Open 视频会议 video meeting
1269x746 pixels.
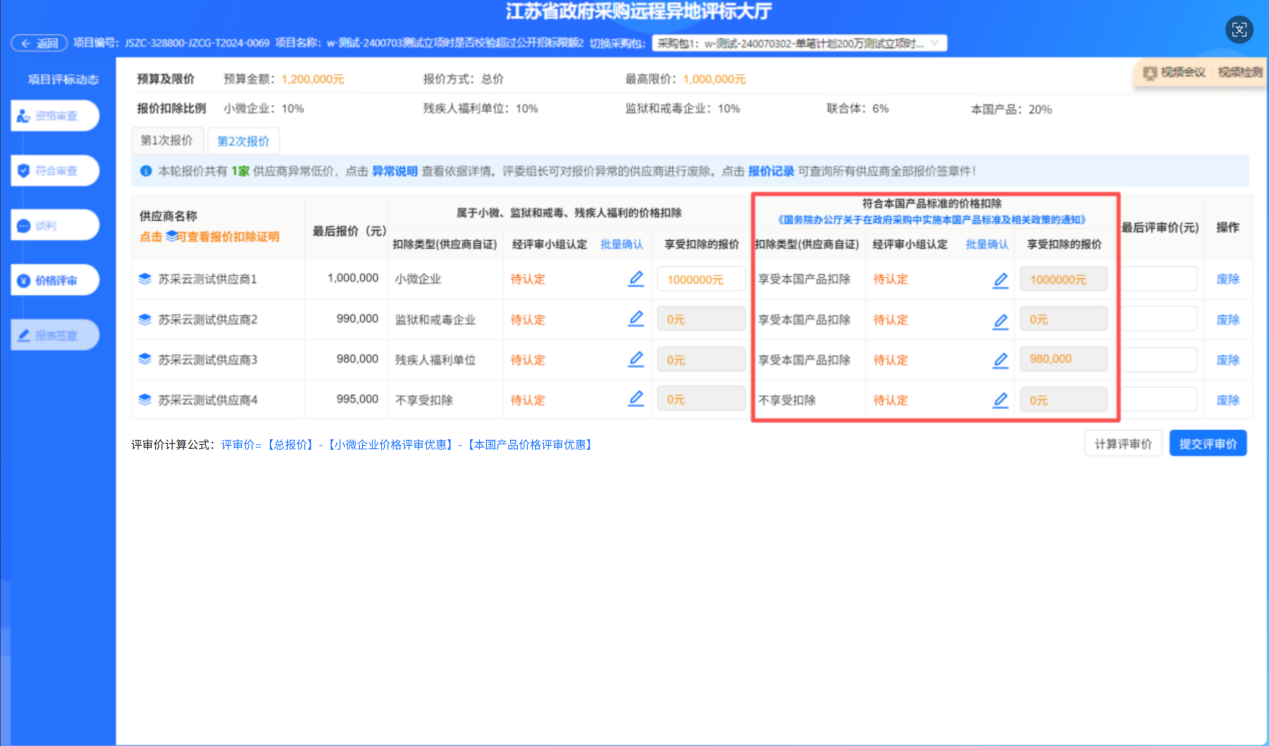[1174, 72]
